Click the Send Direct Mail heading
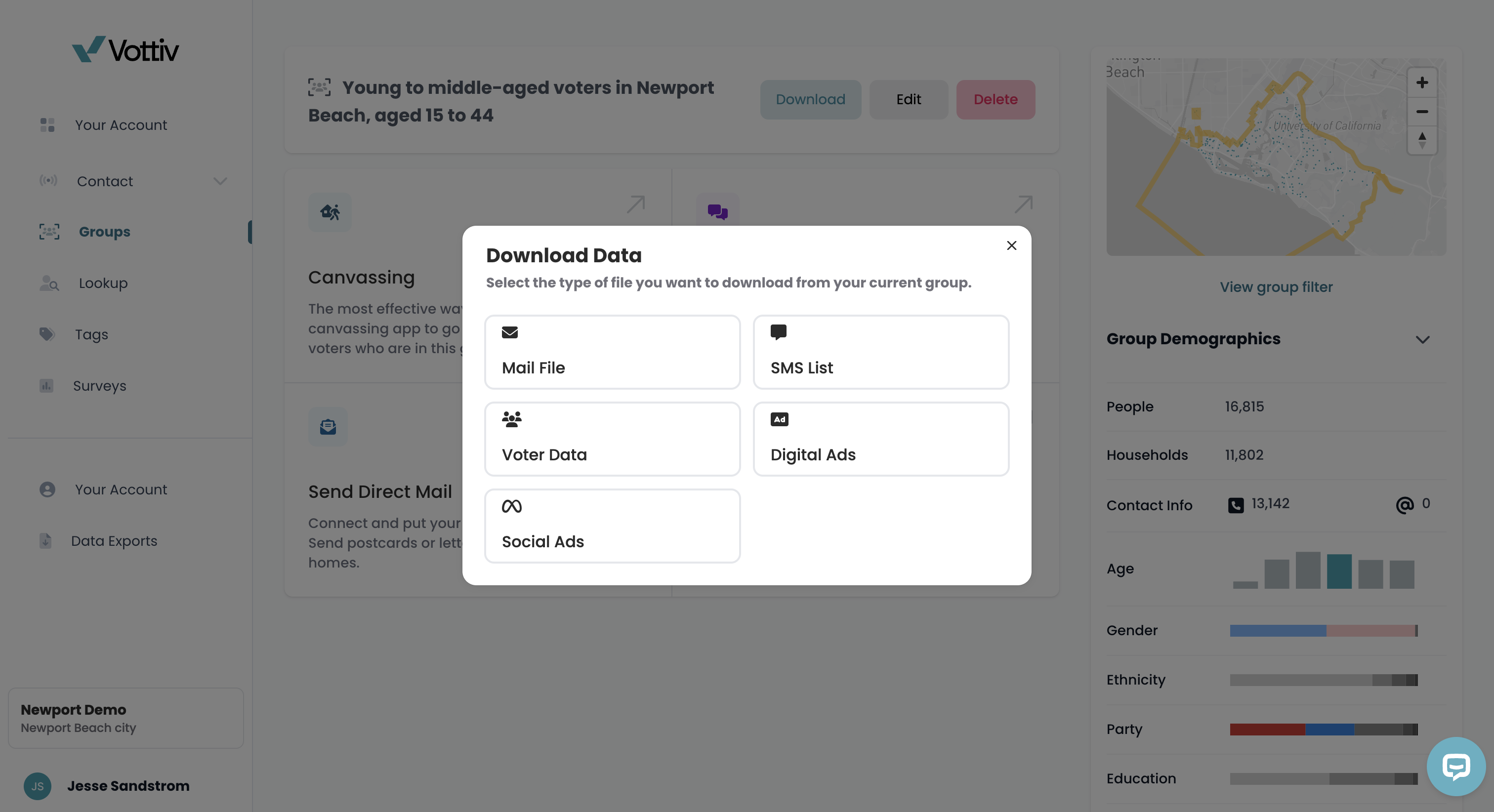Image resolution: width=1494 pixels, height=812 pixels. [380, 491]
